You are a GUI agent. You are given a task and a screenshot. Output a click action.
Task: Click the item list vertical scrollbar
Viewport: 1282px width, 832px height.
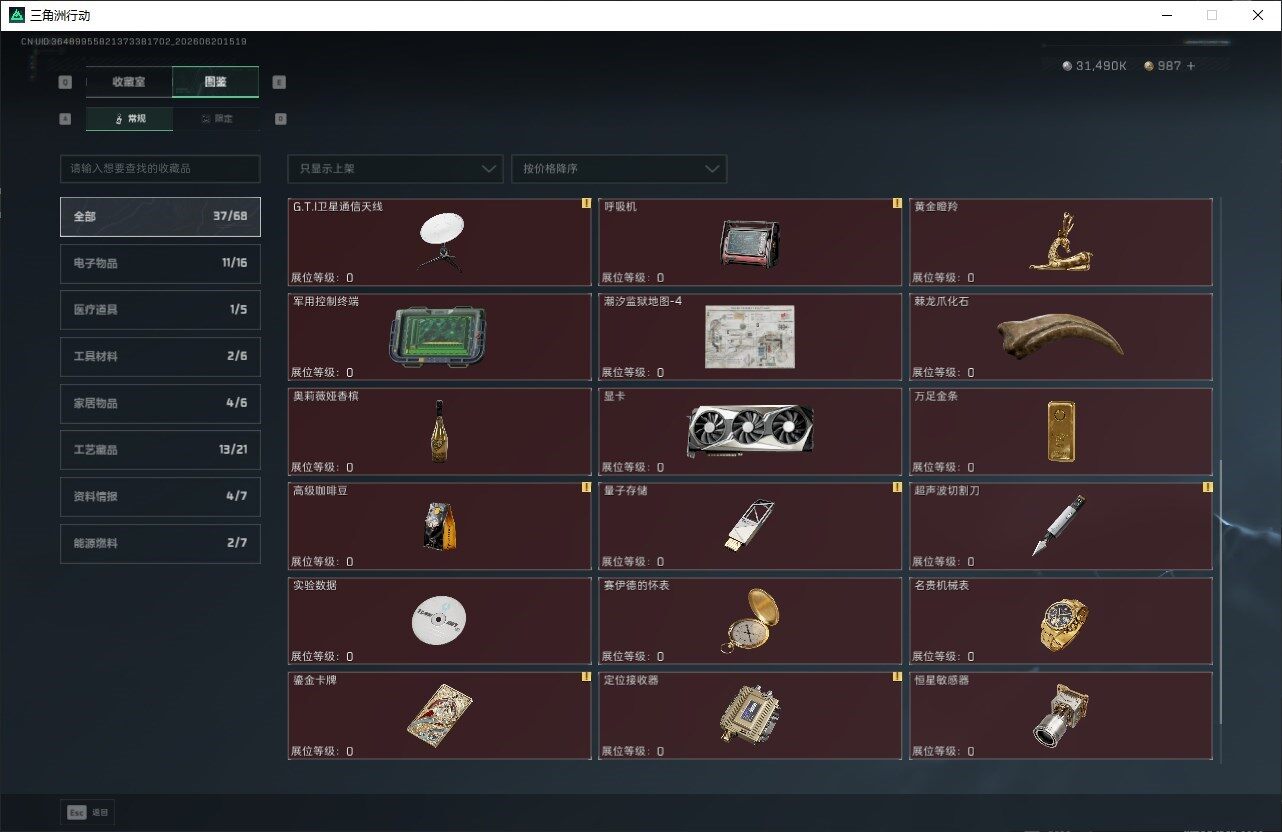click(1219, 590)
